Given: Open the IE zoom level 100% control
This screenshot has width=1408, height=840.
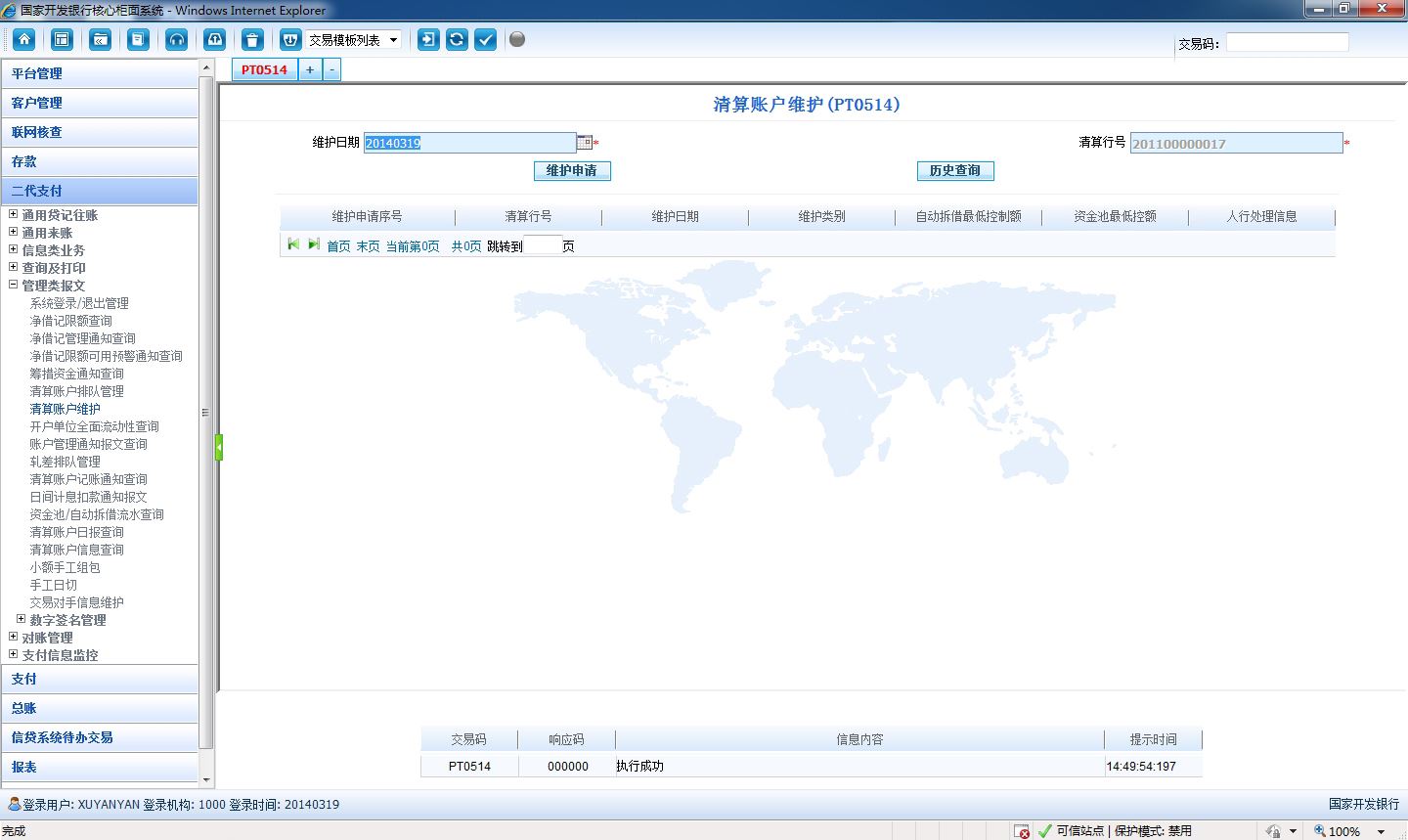Looking at the screenshot, I should pyautogui.click(x=1350, y=830).
